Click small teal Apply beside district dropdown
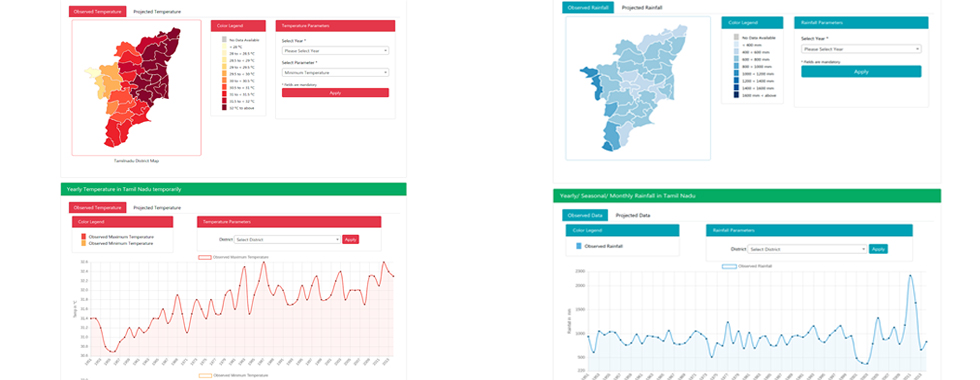Image resolution: width=980 pixels, height=380 pixels. coord(878,249)
